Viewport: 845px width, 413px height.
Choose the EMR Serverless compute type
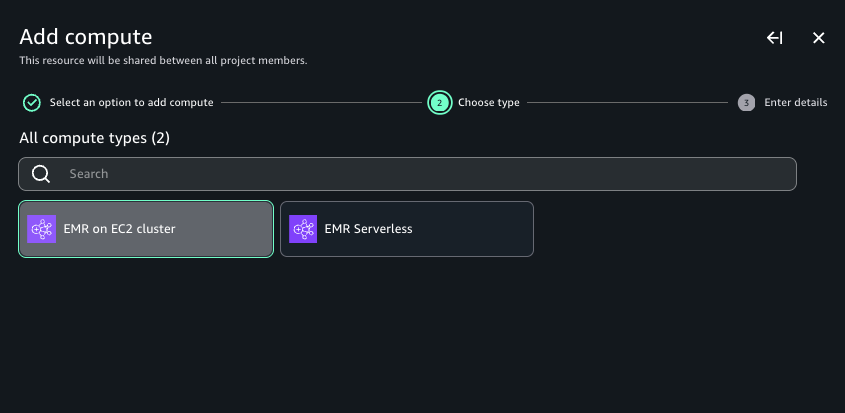click(406, 229)
